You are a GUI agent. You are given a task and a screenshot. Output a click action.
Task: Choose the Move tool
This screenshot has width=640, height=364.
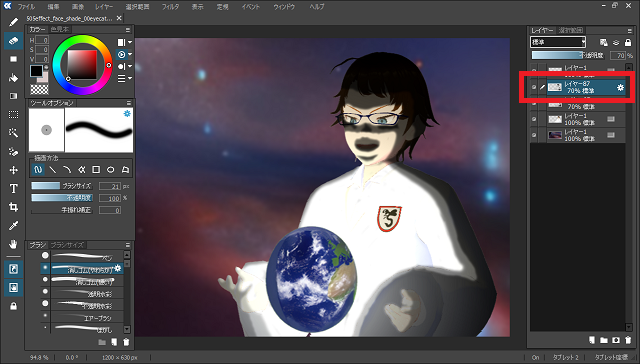point(13,170)
